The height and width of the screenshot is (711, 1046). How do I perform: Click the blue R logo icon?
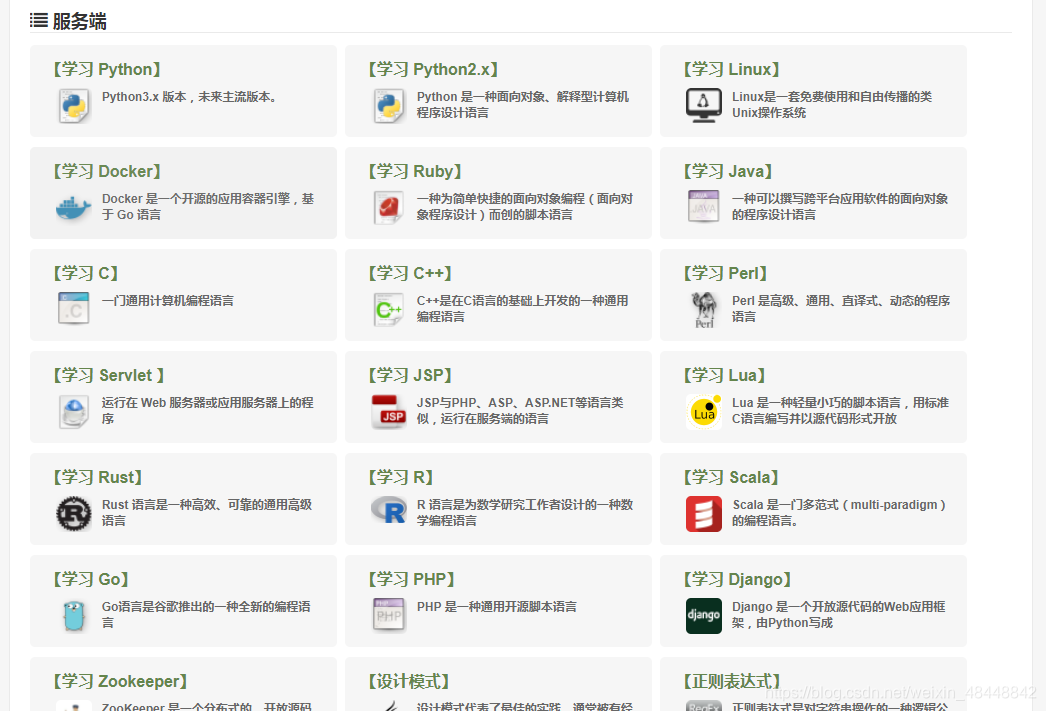388,510
